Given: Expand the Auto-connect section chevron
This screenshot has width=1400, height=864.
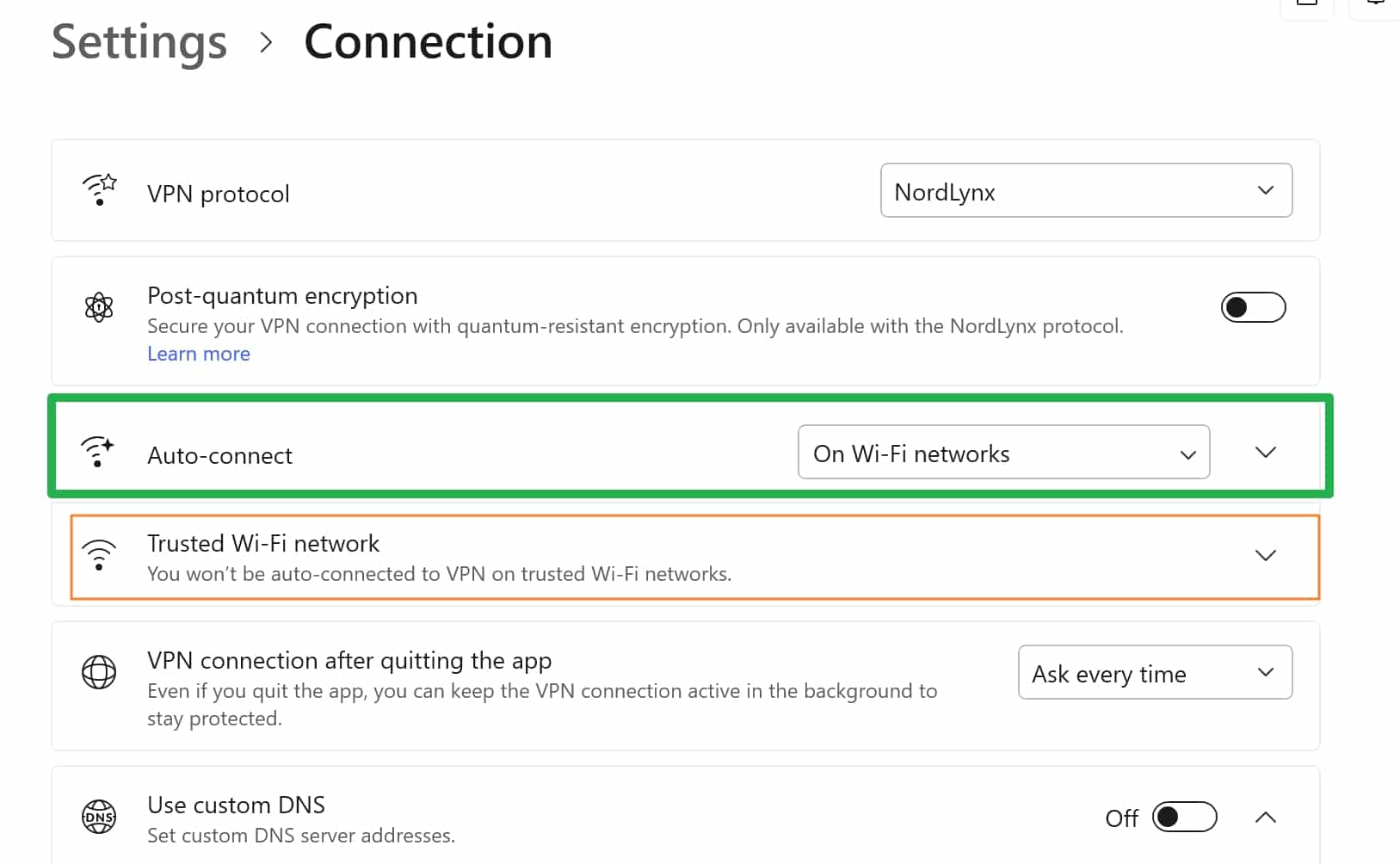Looking at the screenshot, I should pyautogui.click(x=1265, y=452).
